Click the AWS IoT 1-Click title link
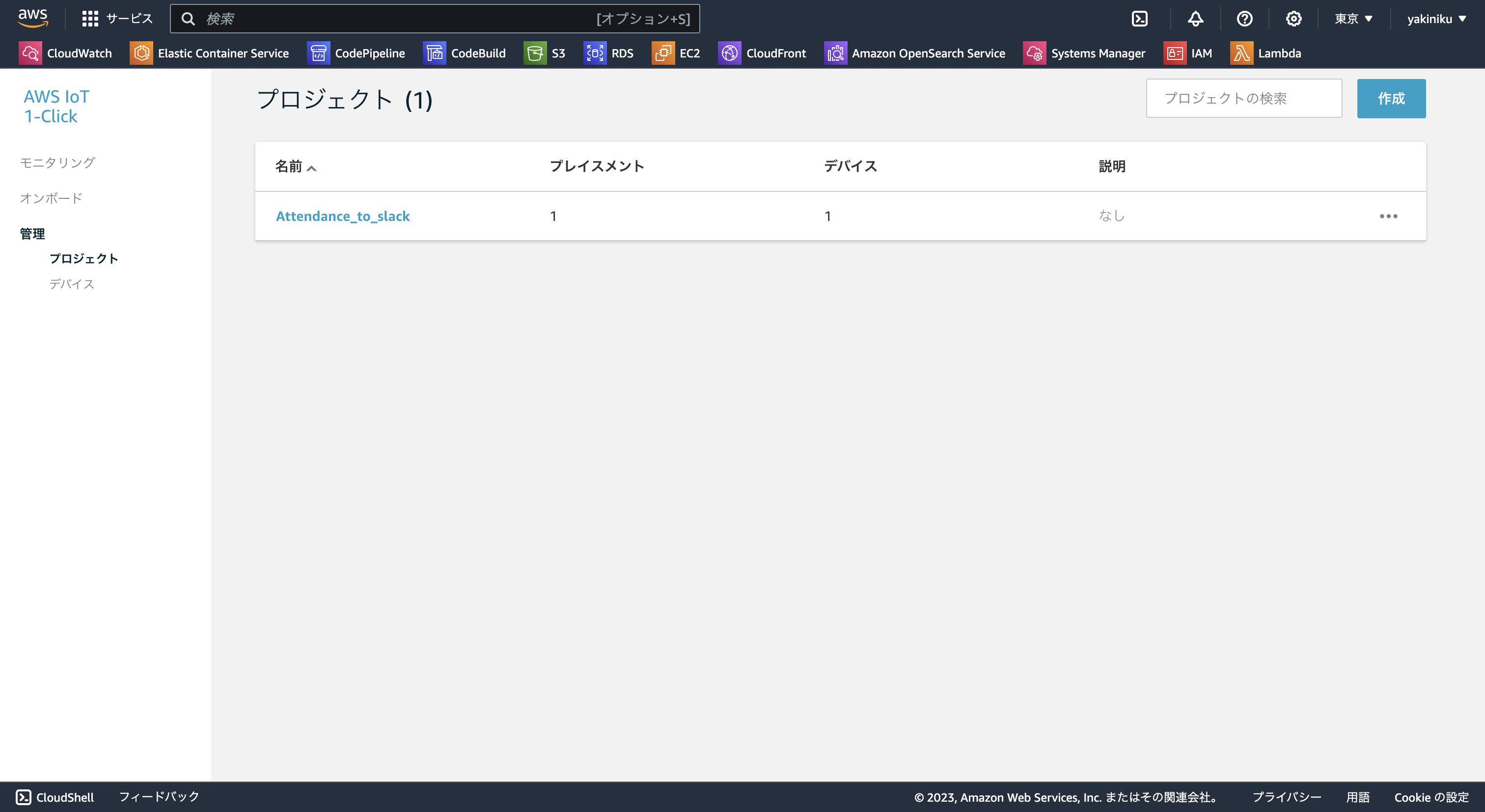This screenshot has height=812, width=1485. pos(56,107)
